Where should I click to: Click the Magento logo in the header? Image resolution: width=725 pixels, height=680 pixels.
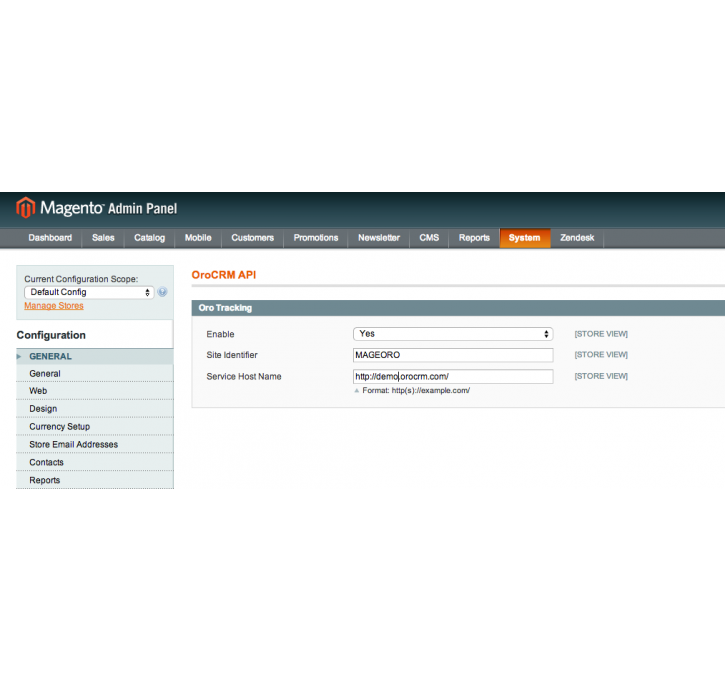pos(97,208)
